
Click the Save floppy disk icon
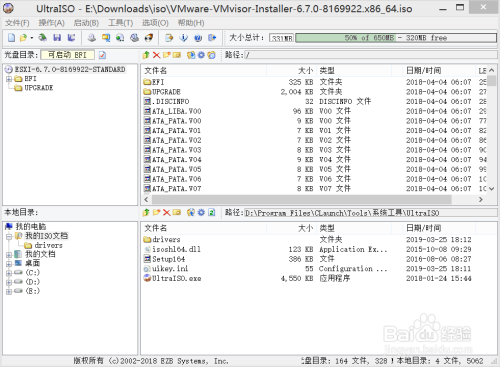coord(57,38)
